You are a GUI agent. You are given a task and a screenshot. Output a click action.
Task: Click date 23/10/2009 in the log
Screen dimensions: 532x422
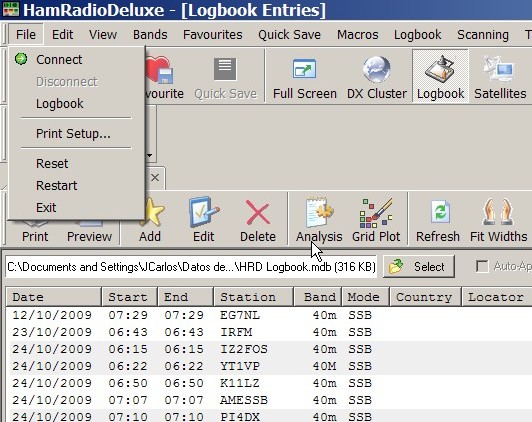[x=52, y=332]
